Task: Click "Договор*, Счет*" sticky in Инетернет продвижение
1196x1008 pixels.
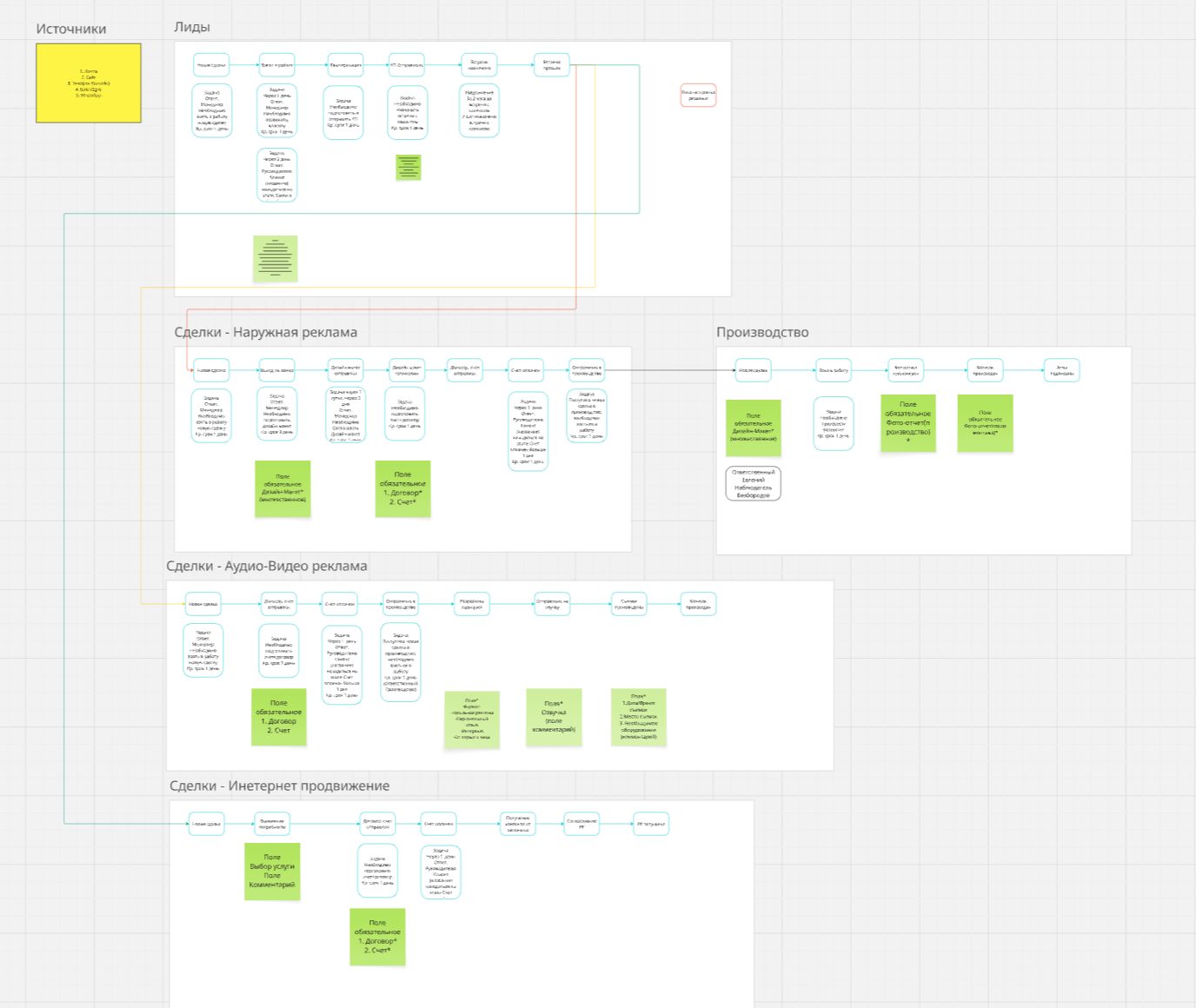Action: tap(377, 937)
